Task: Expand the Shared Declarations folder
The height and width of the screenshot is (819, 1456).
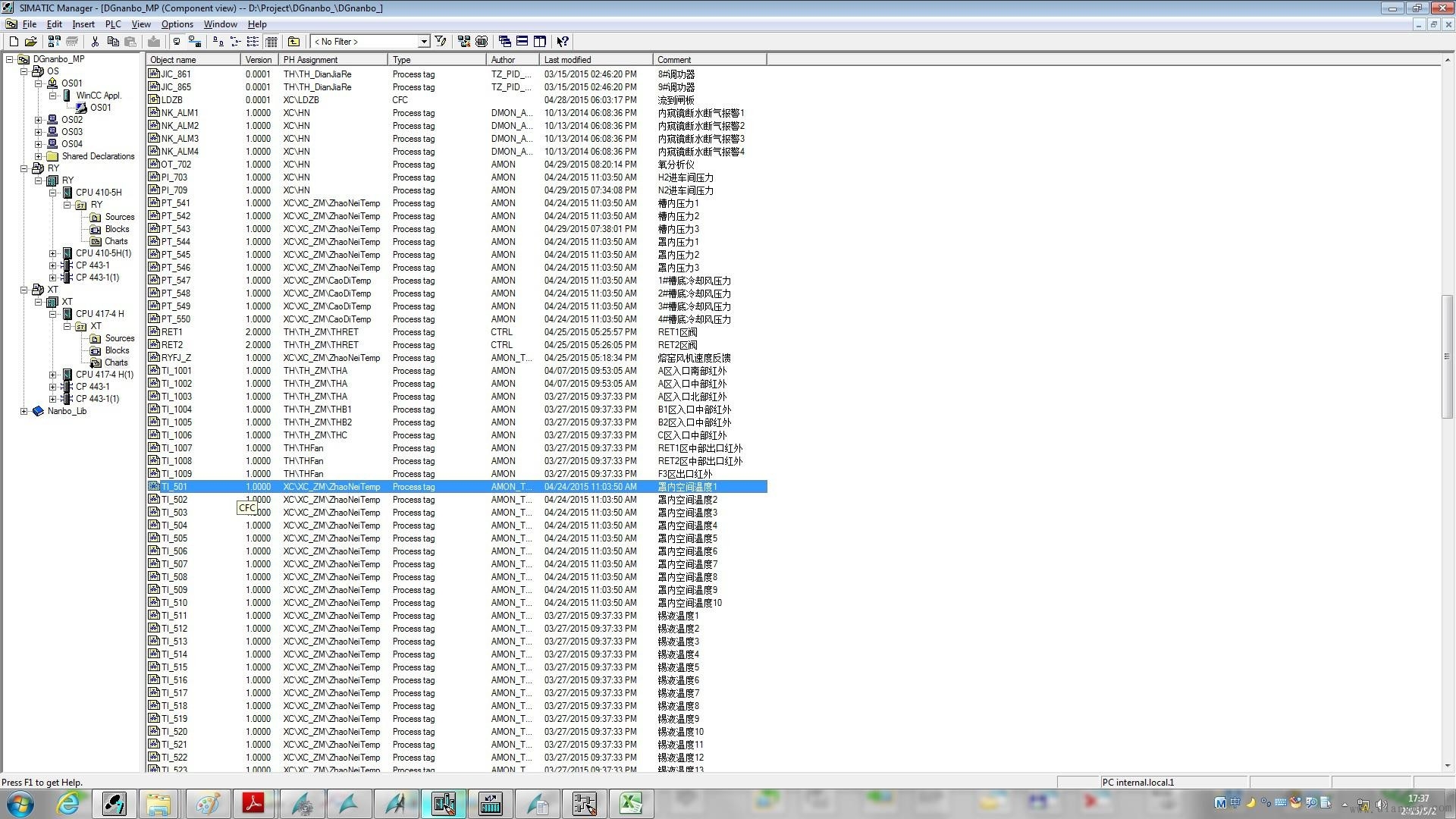Action: pyautogui.click(x=39, y=156)
